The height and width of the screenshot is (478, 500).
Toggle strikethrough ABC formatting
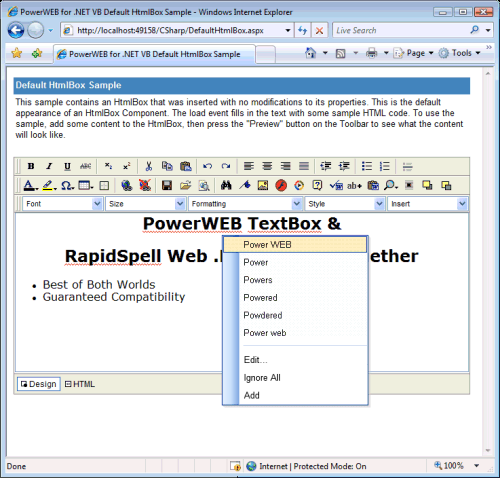pos(86,166)
